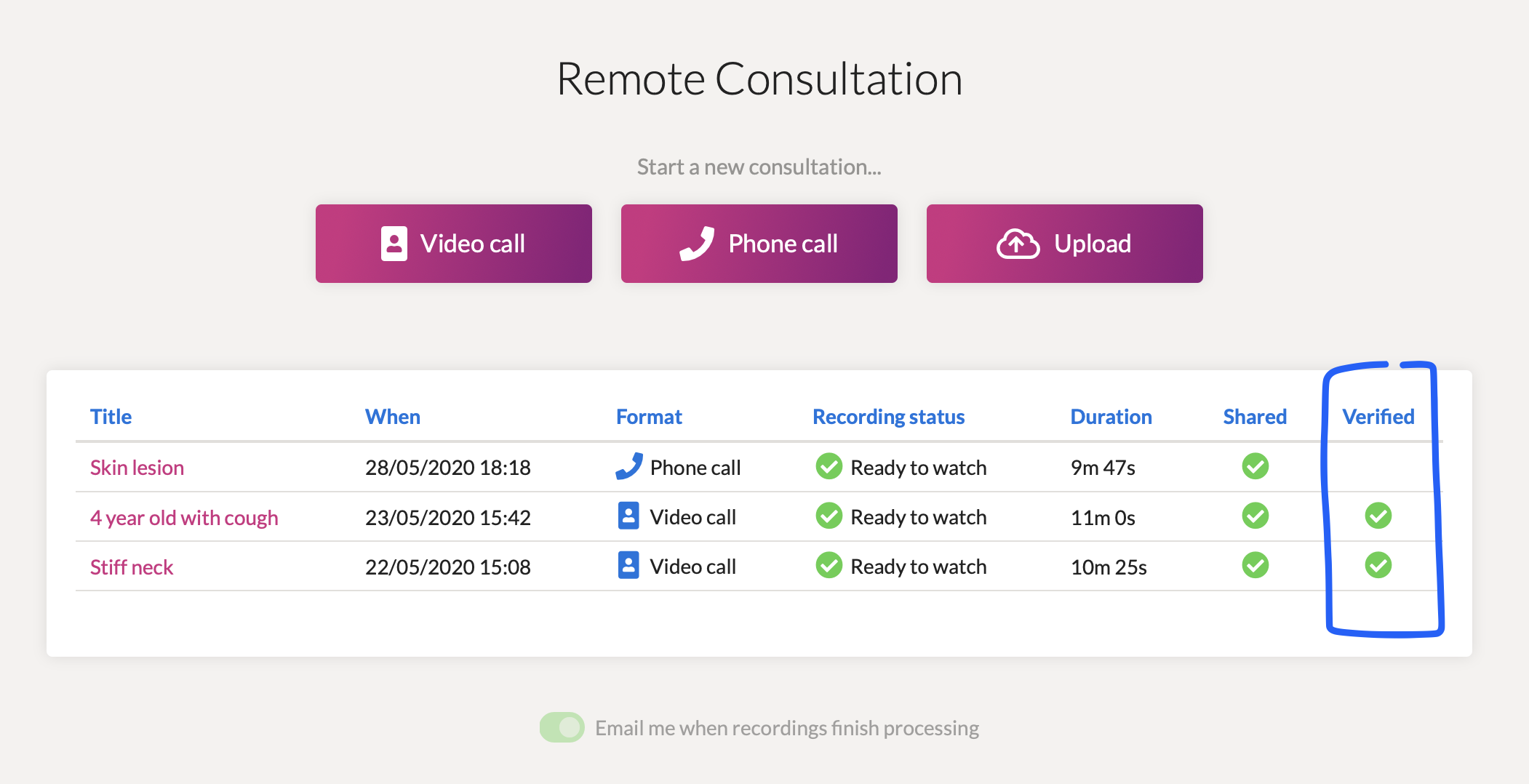
Task: Sort table by Title column
Action: pyautogui.click(x=111, y=417)
